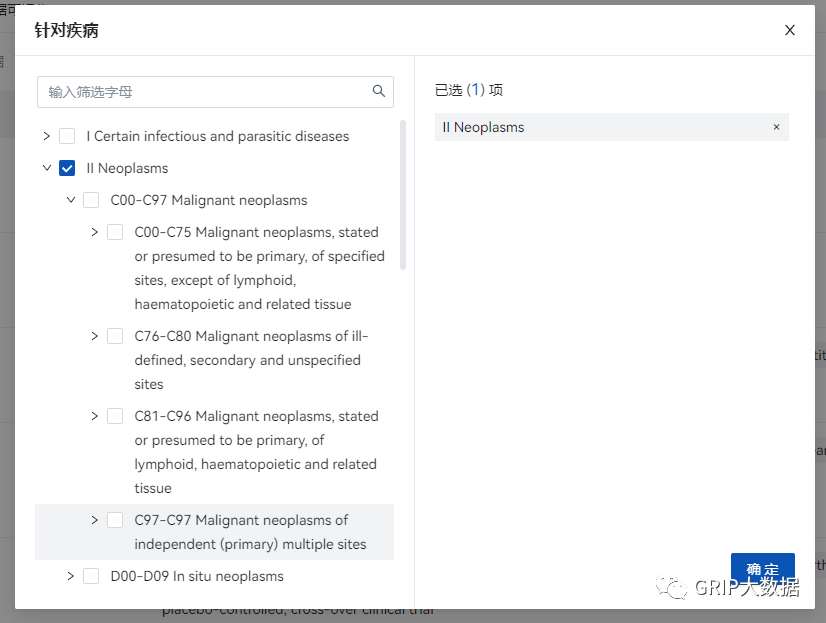826x623 pixels.
Task: Expand I Certain infectious and parasitic diseases
Action: [x=47, y=136]
